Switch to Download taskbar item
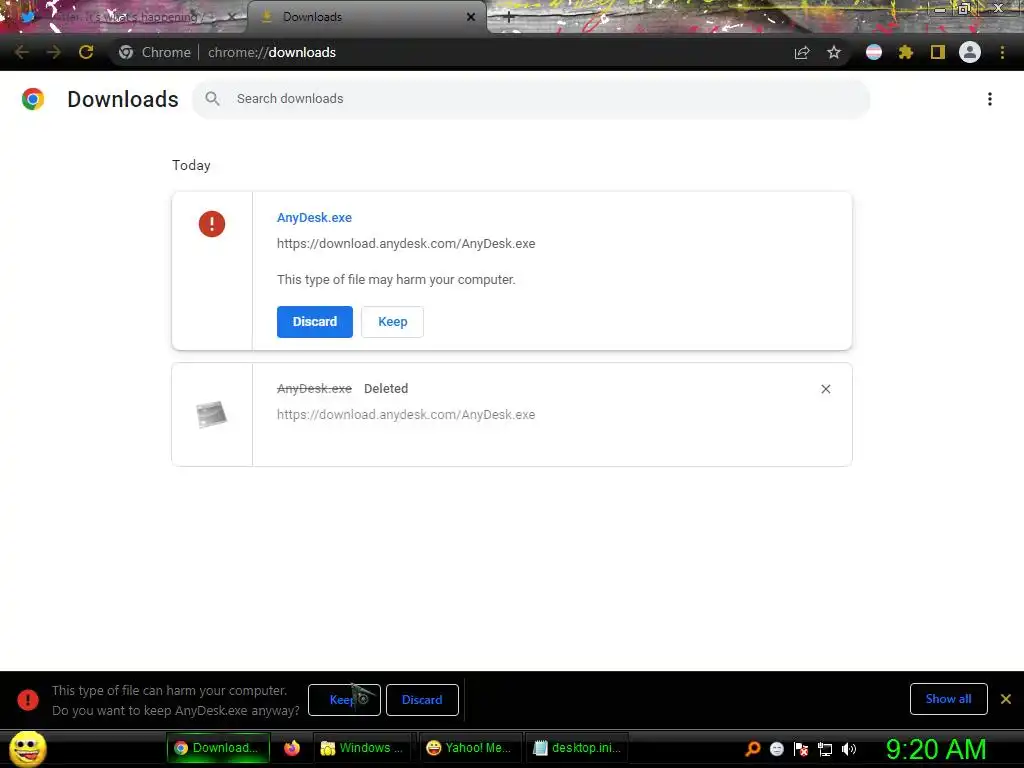The image size is (1024, 768). [219, 748]
